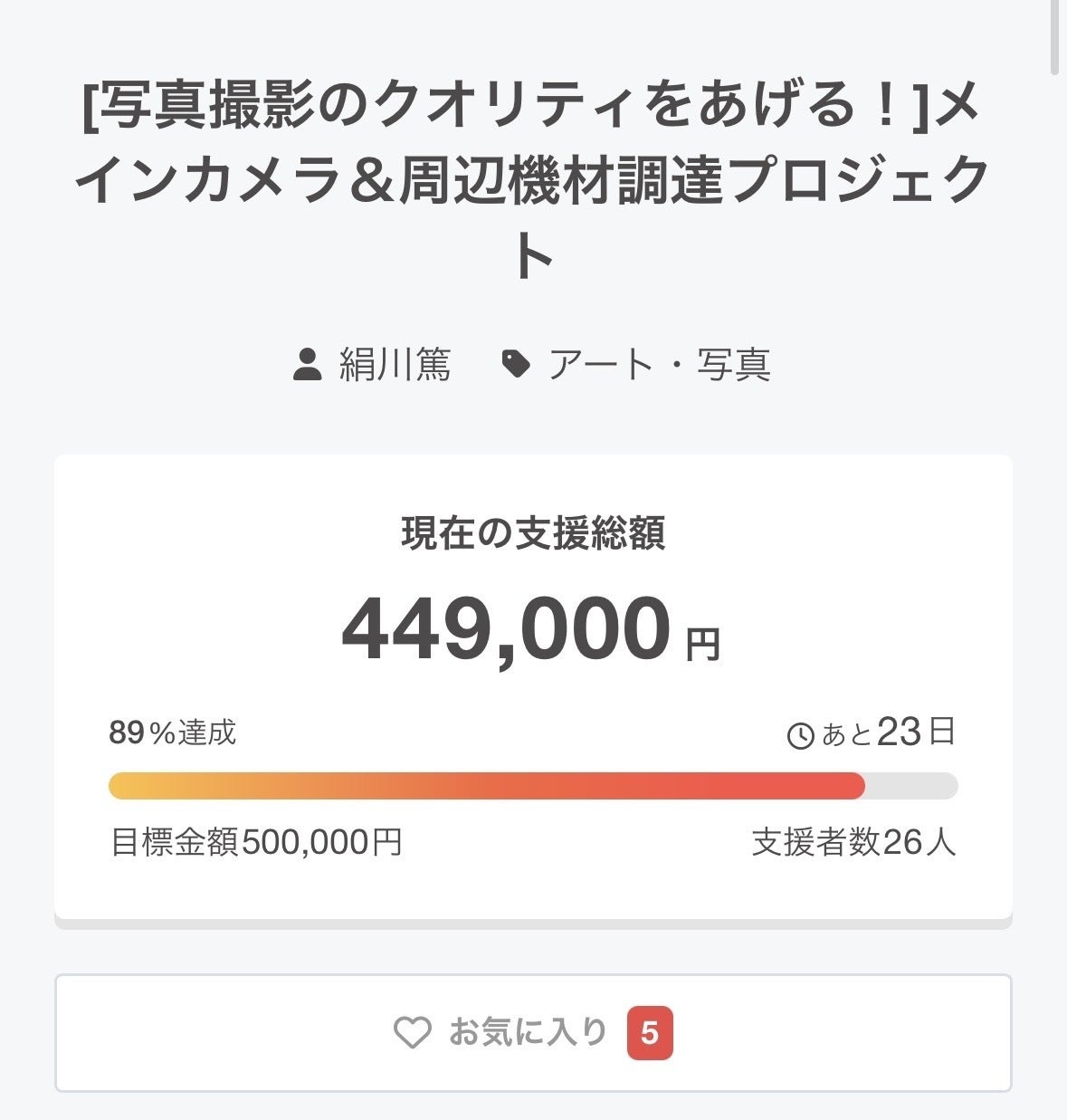Click the 支援者数26人 supporter count
The height and width of the screenshot is (1120, 1067).
tap(853, 842)
